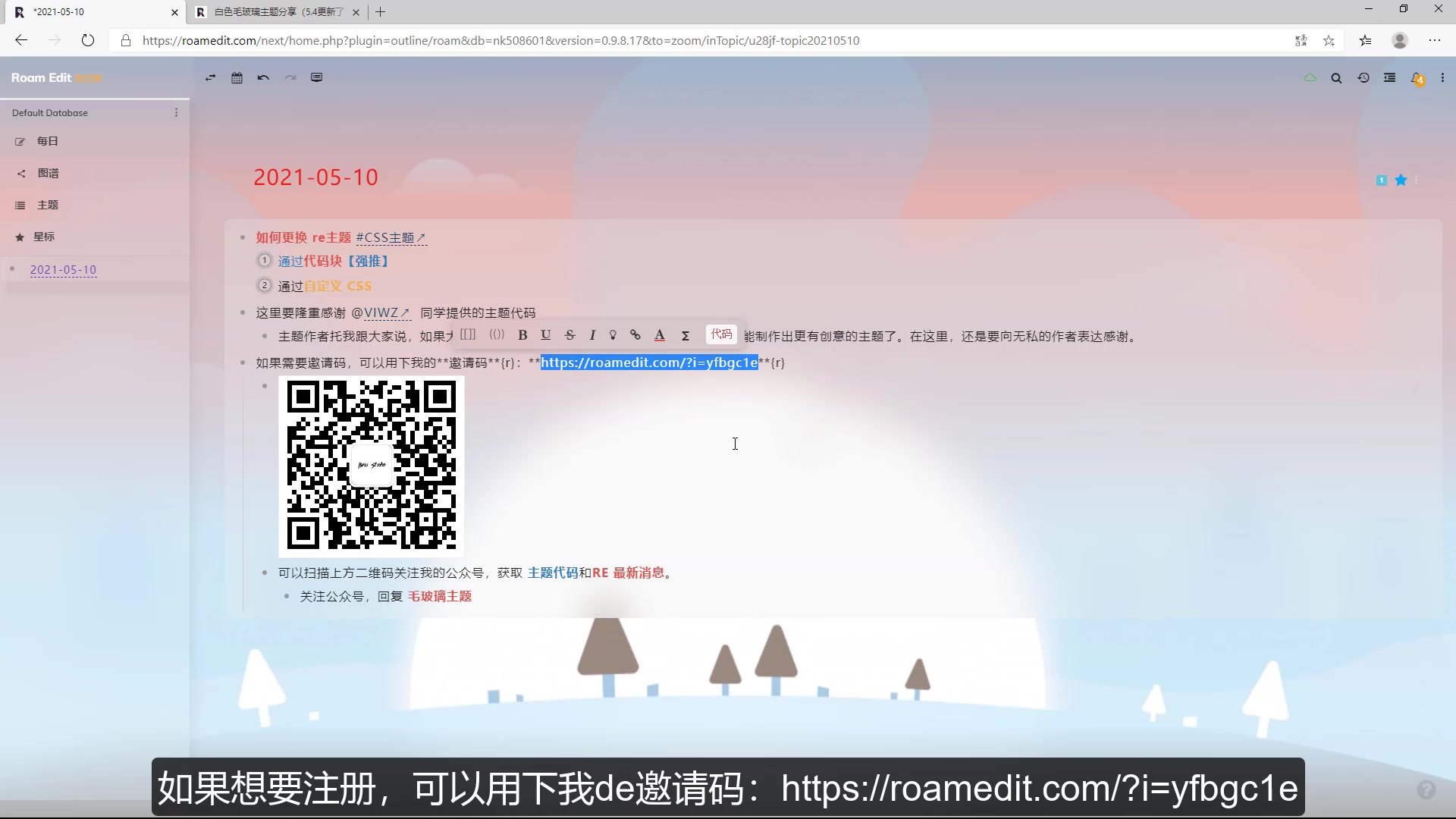Viewport: 1456px width, 819px height.
Task: Insert page reference with the [[]] button
Action: click(x=468, y=334)
